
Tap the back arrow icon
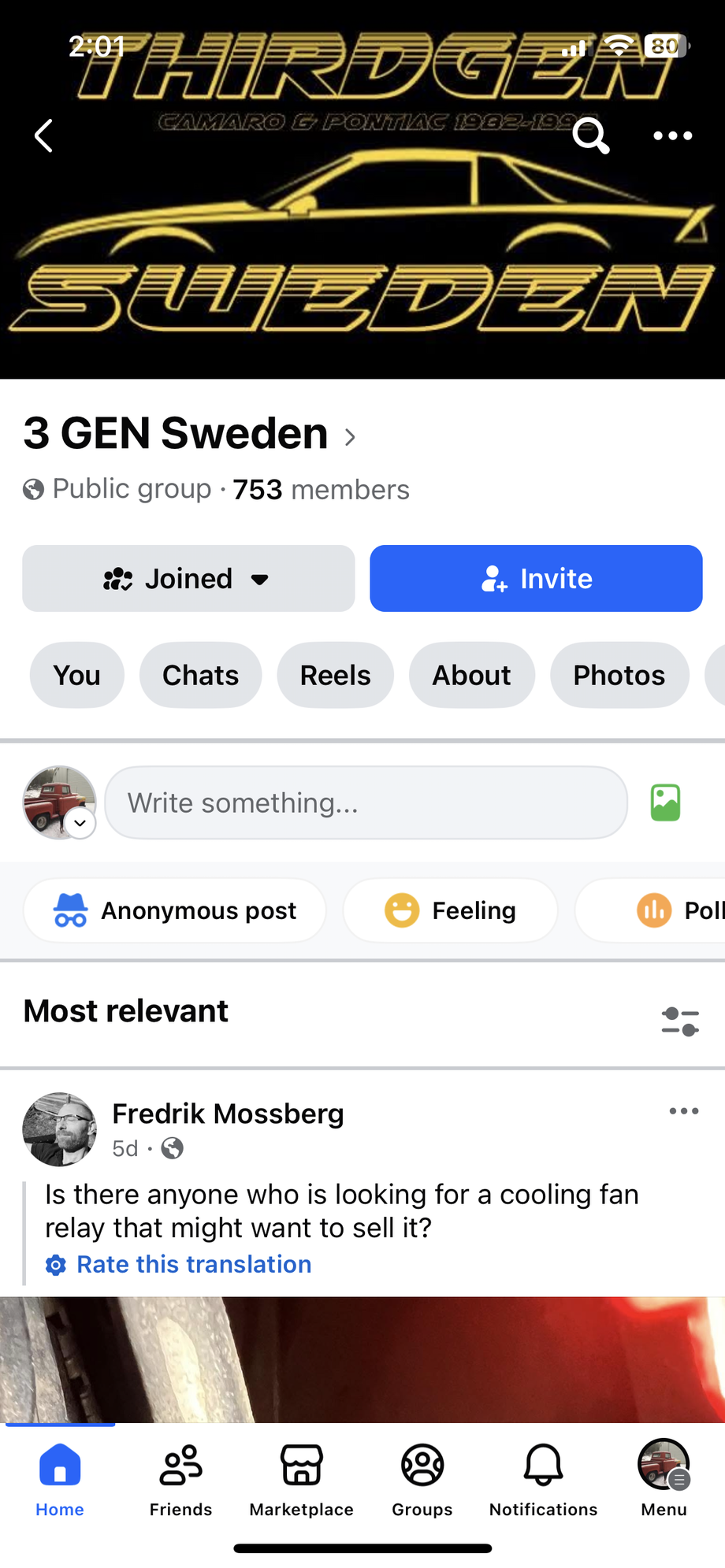coord(44,136)
